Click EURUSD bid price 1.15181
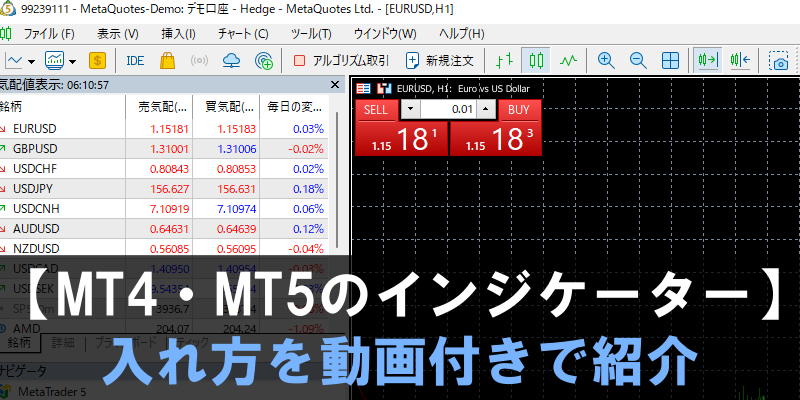Viewport: 800px width, 400px height. (x=169, y=129)
